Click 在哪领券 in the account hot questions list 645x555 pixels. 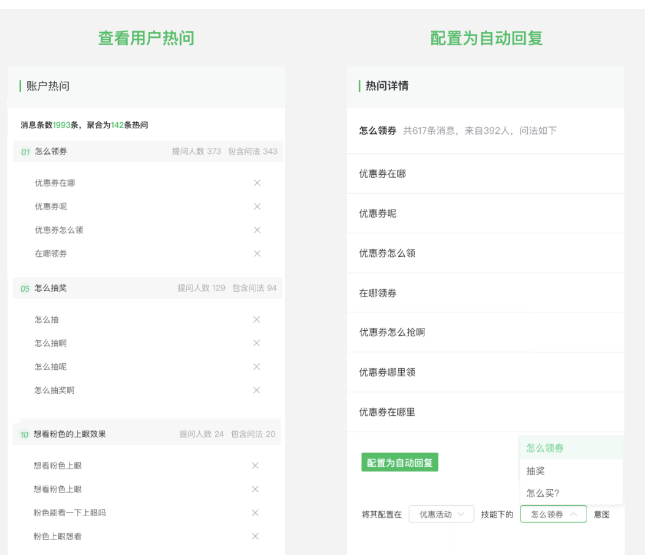point(51,253)
